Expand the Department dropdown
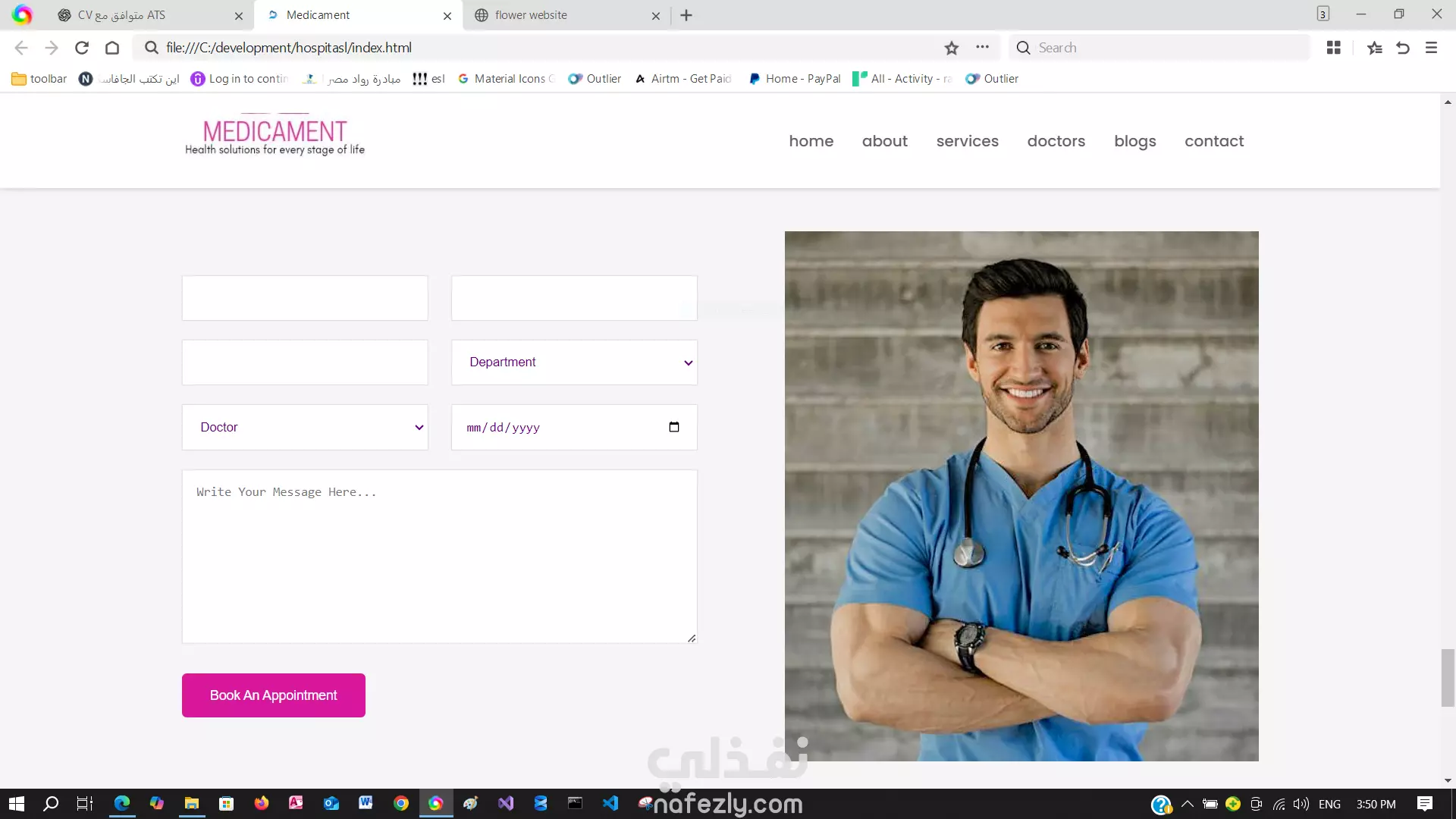This screenshot has height=819, width=1456. [574, 362]
